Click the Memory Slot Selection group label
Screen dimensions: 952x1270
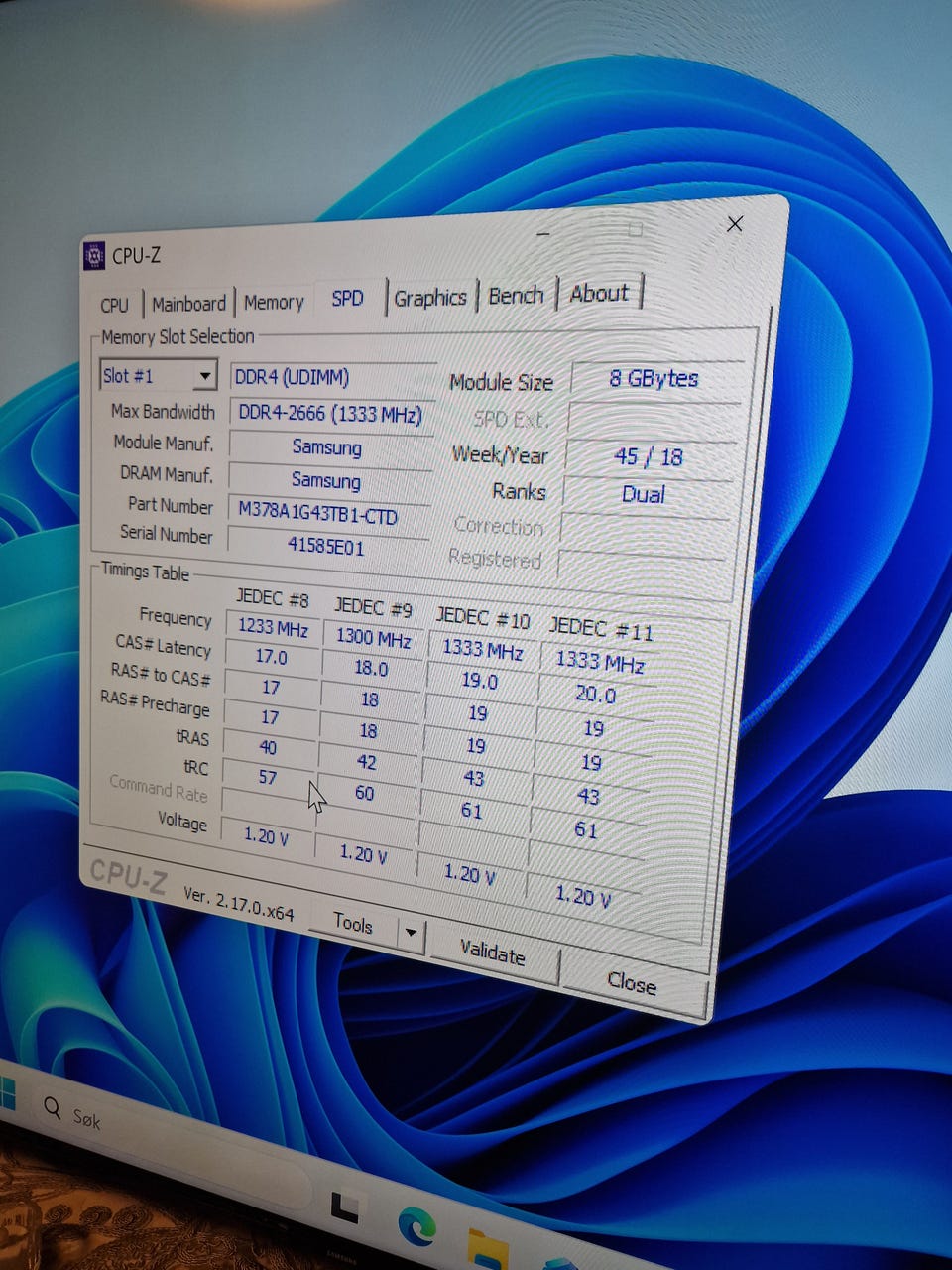(178, 337)
